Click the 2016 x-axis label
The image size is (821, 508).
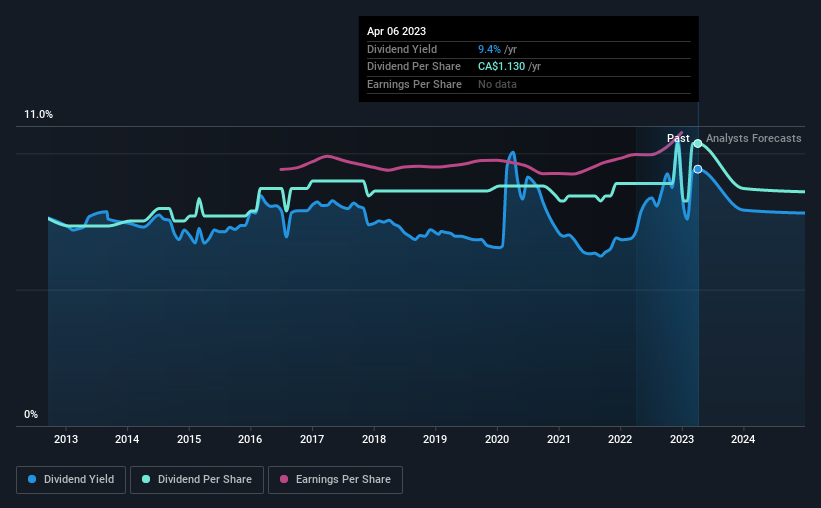250,439
